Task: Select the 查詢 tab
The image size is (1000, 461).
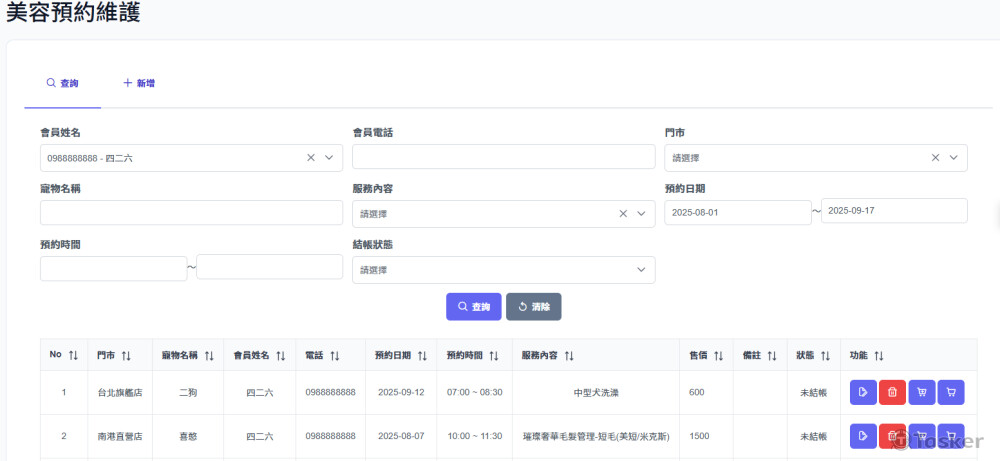Action: tap(62, 83)
